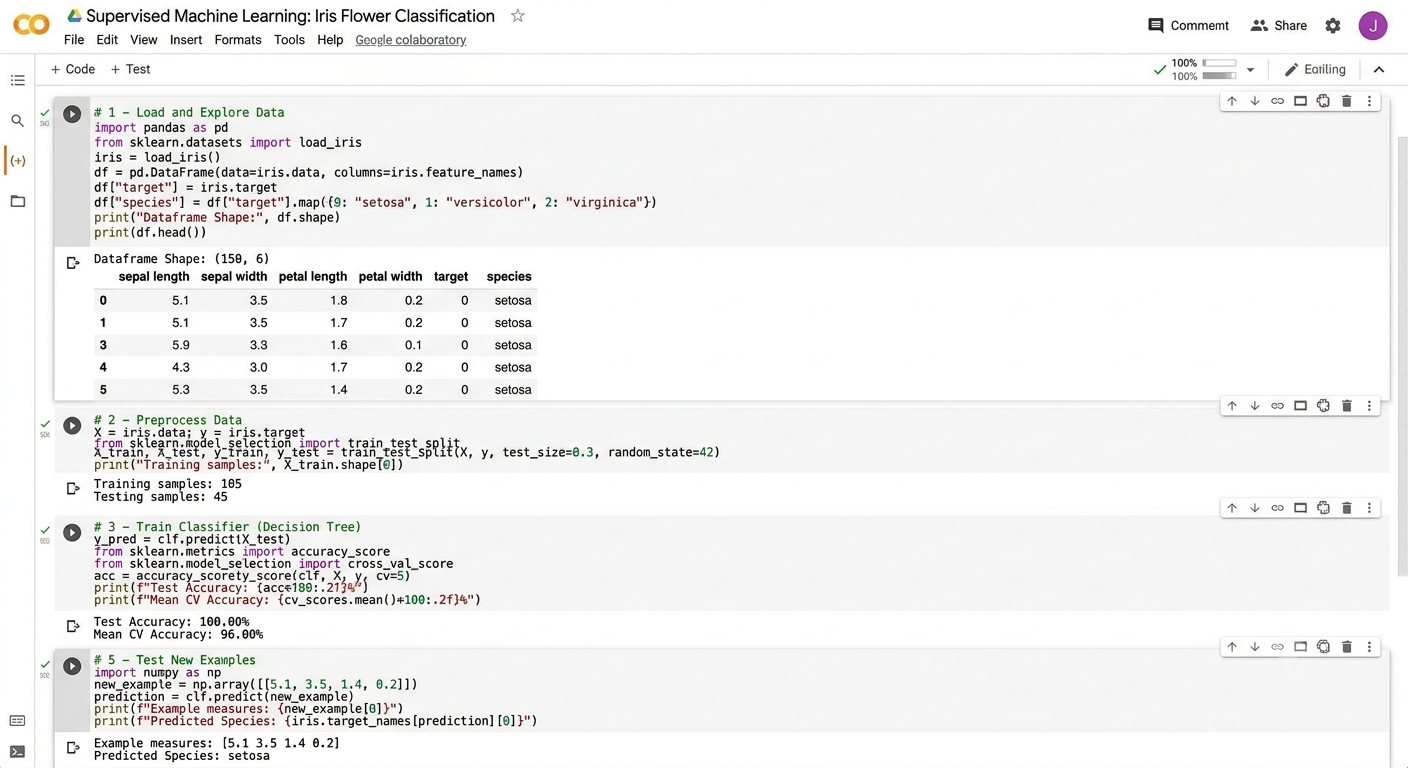Click 'Predicted Species: setosa' output line

(x=182, y=756)
